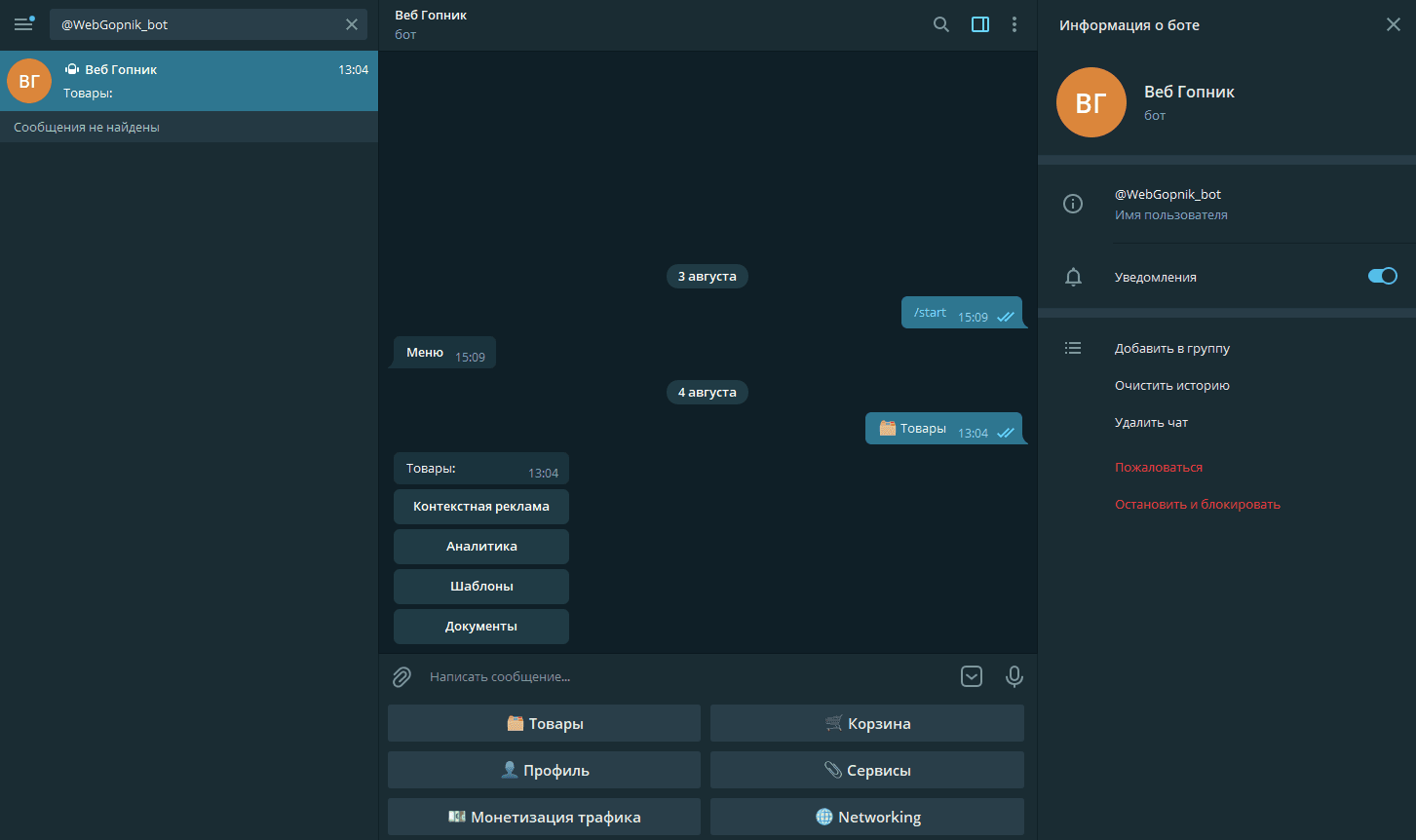Click the info icon beside the username
The image size is (1416, 840).
[1073, 204]
